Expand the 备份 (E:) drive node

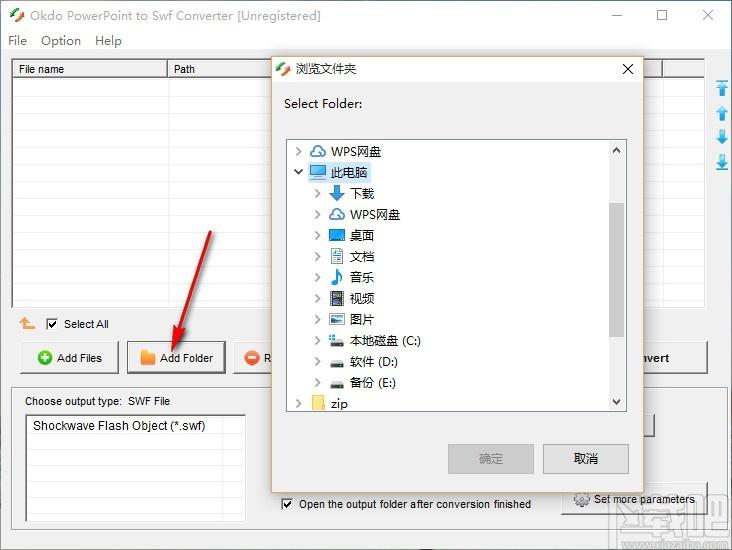(x=317, y=382)
